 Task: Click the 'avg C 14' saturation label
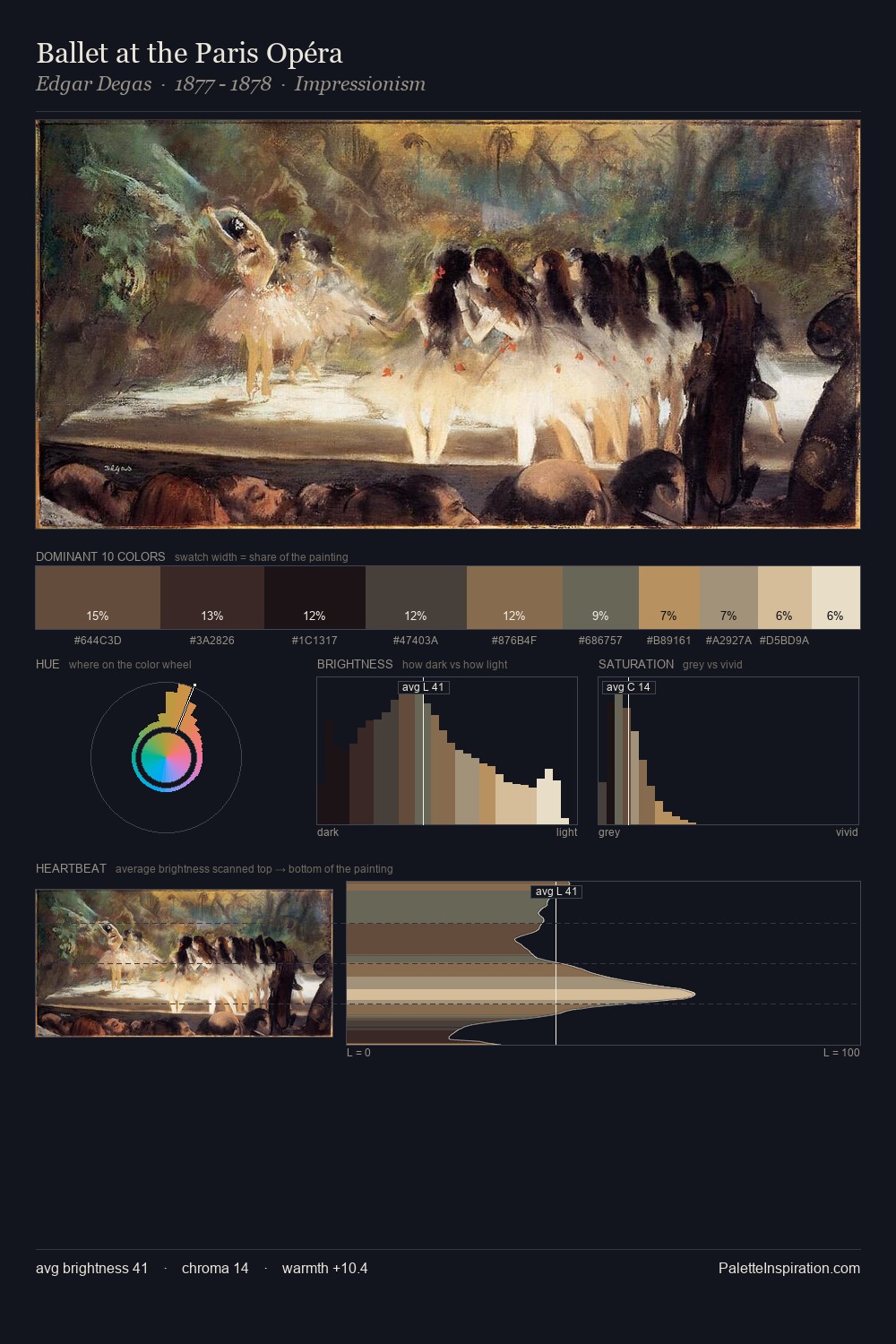[628, 687]
